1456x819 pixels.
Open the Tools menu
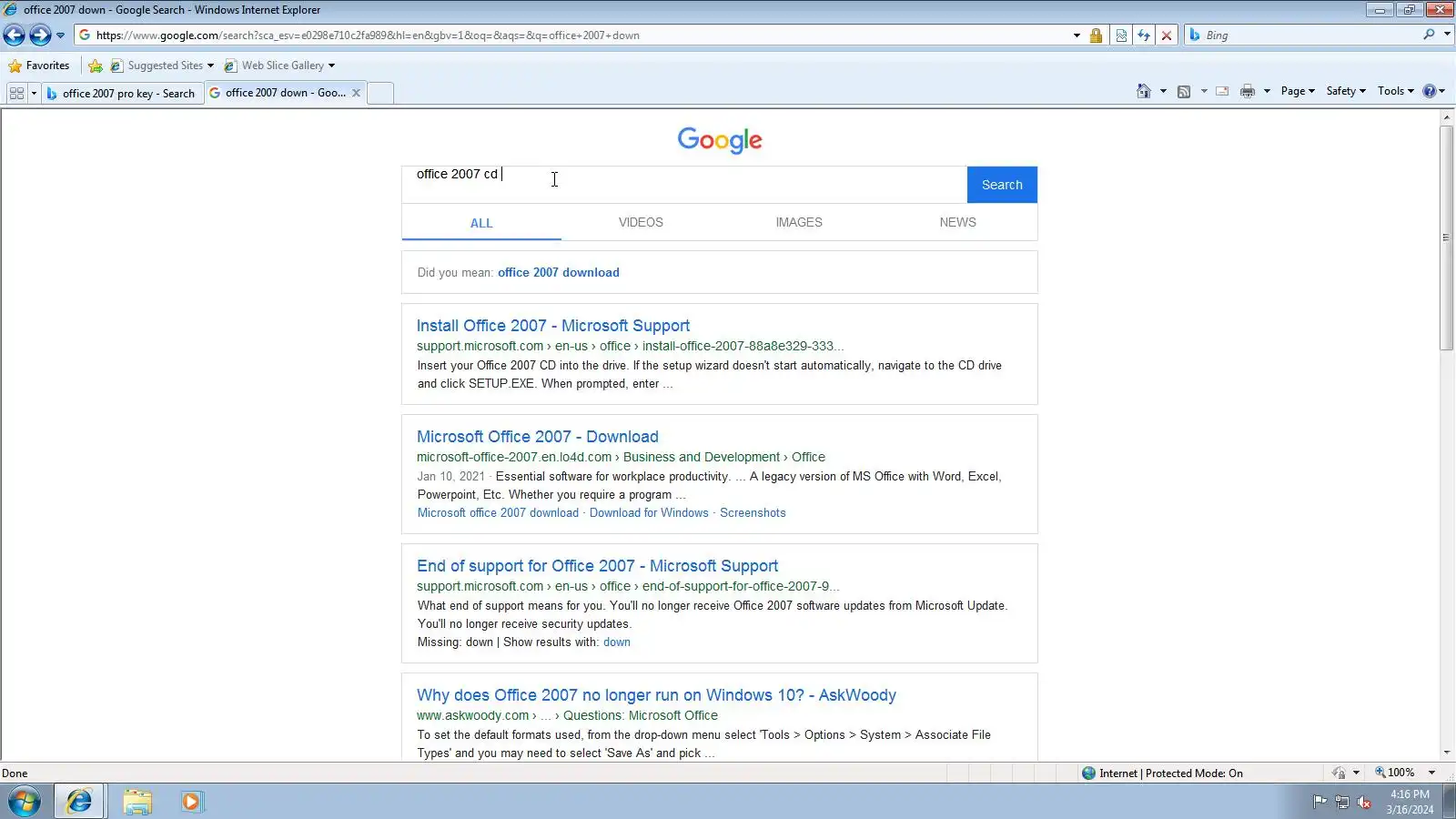coord(1396,91)
